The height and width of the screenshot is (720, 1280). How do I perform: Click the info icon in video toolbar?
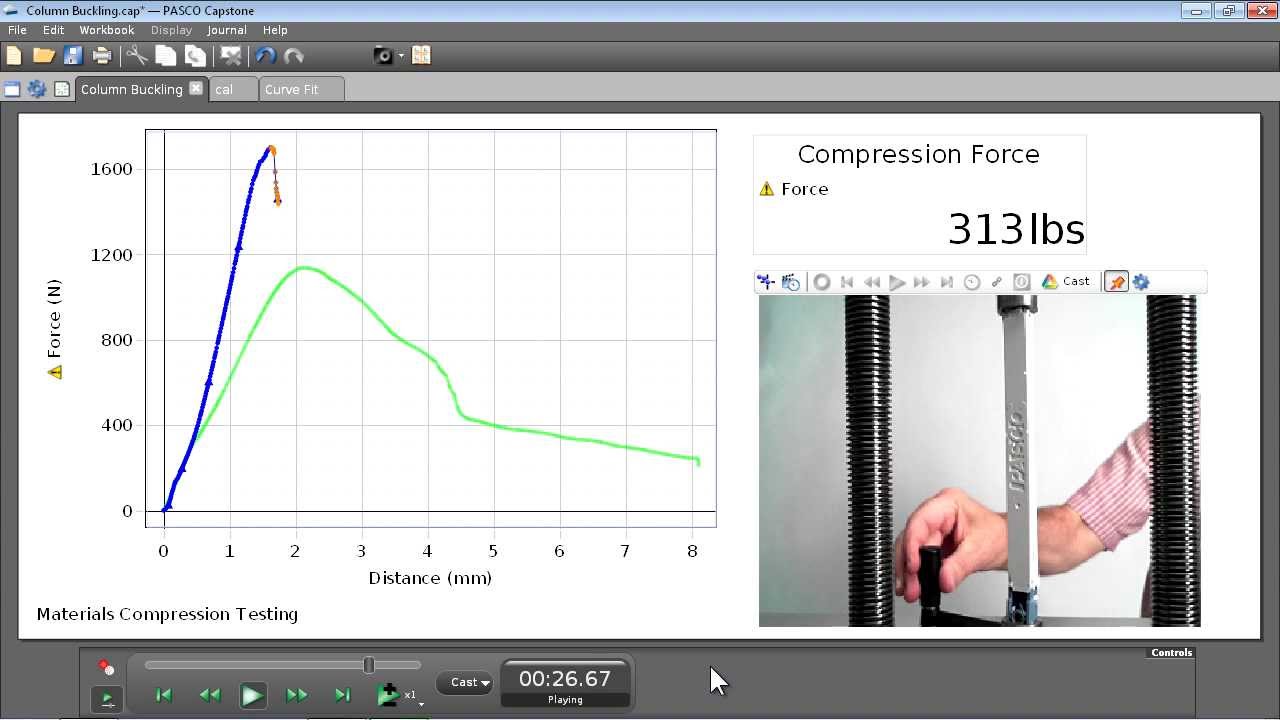tap(1022, 282)
